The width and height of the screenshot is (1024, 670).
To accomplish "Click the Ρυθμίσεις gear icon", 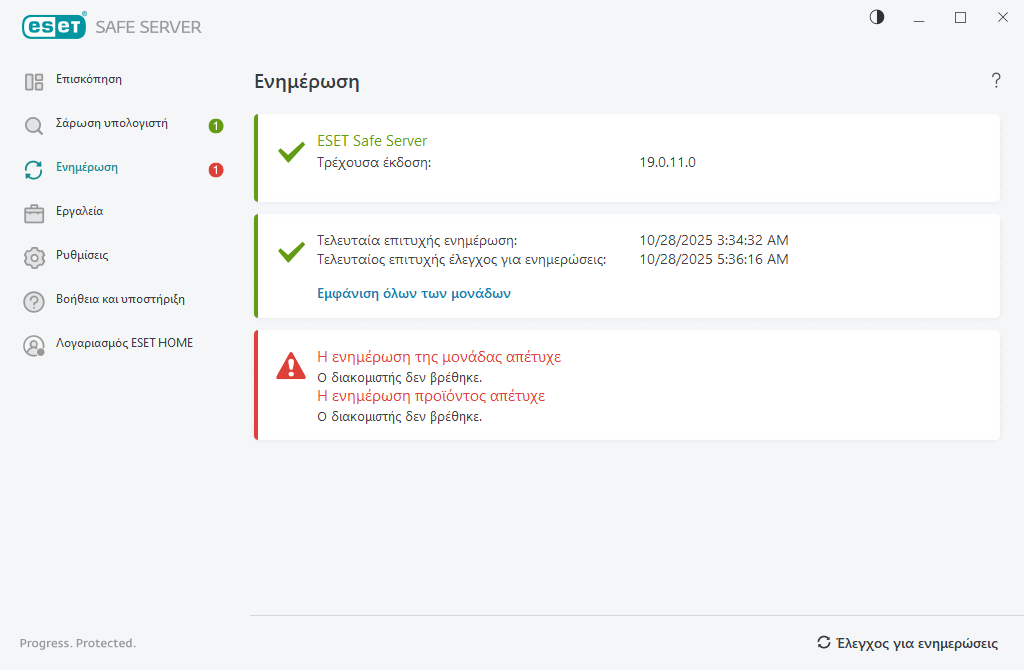I will 34,257.
